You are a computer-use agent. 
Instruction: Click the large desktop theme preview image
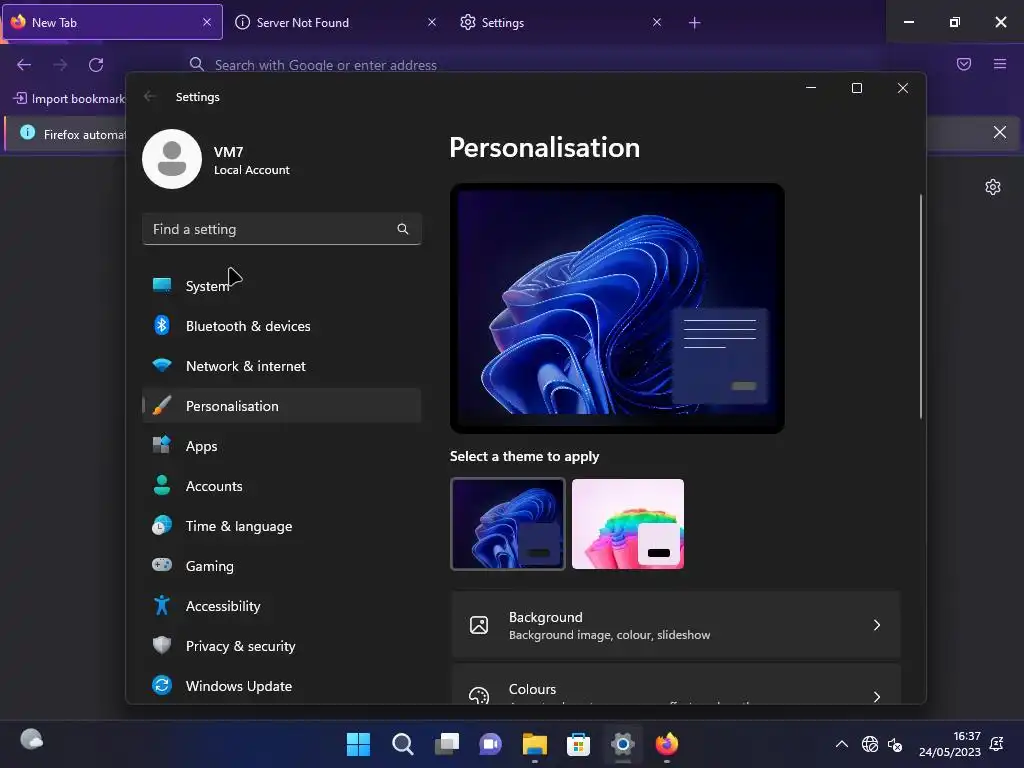617,308
